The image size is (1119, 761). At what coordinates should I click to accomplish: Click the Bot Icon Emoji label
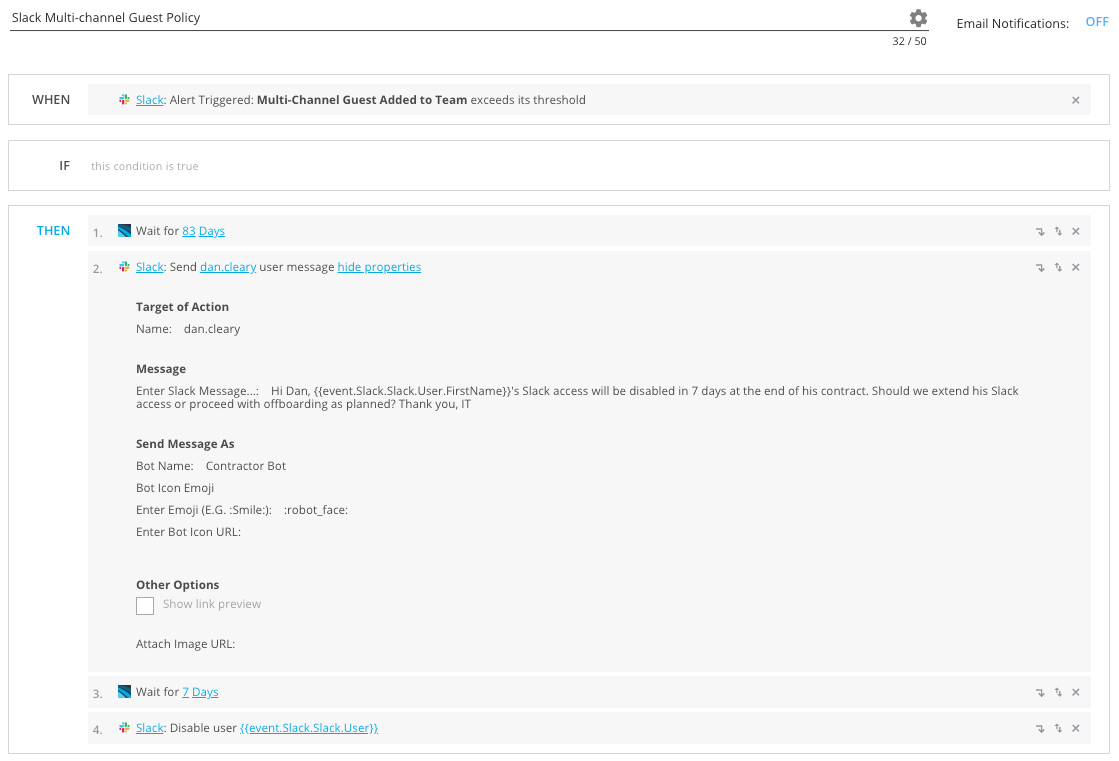175,488
